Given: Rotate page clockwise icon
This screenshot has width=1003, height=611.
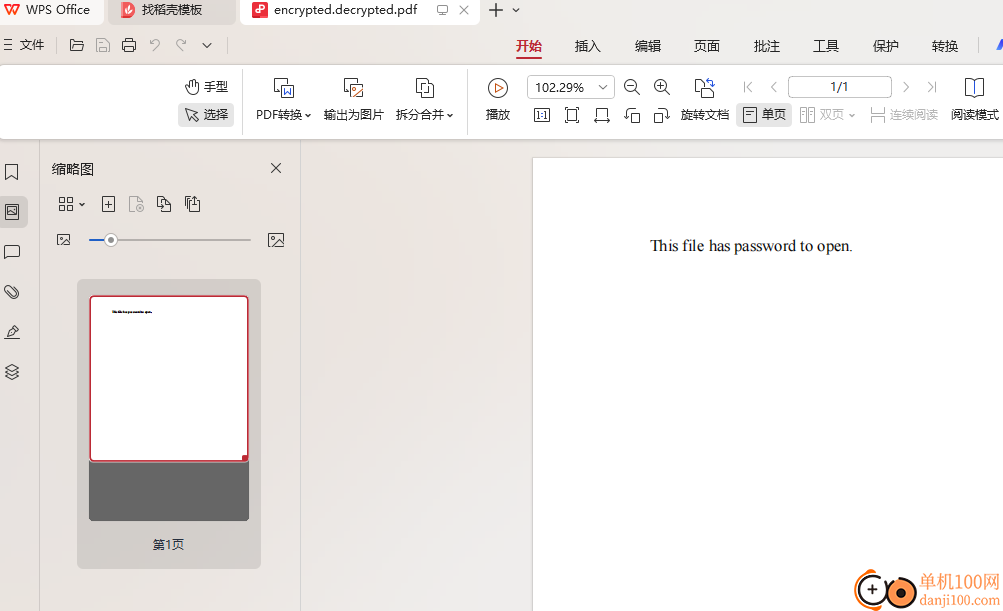Looking at the screenshot, I should pyautogui.click(x=662, y=115).
